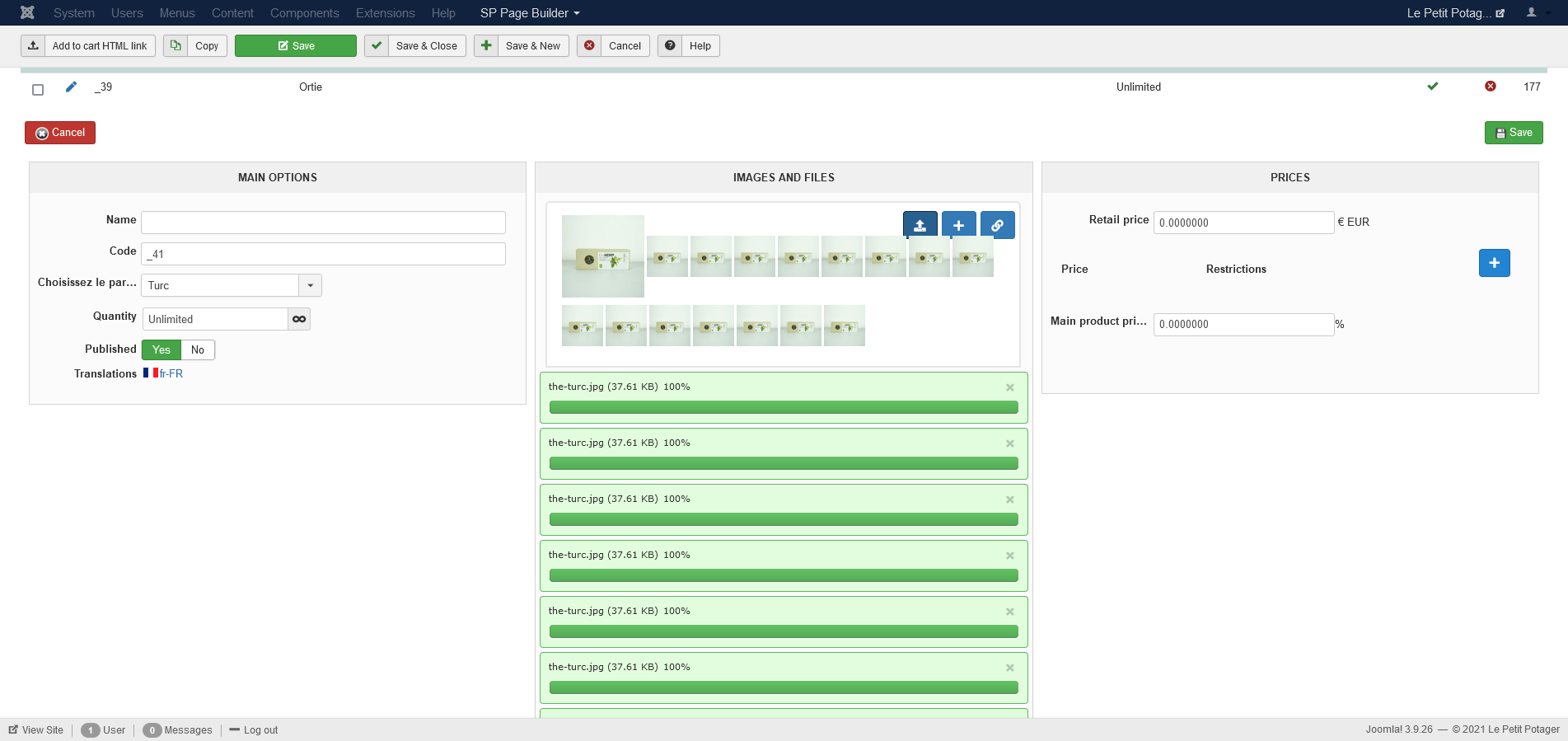Select the large product image thumbnail
Viewport: 1568px width, 741px height.
click(603, 256)
